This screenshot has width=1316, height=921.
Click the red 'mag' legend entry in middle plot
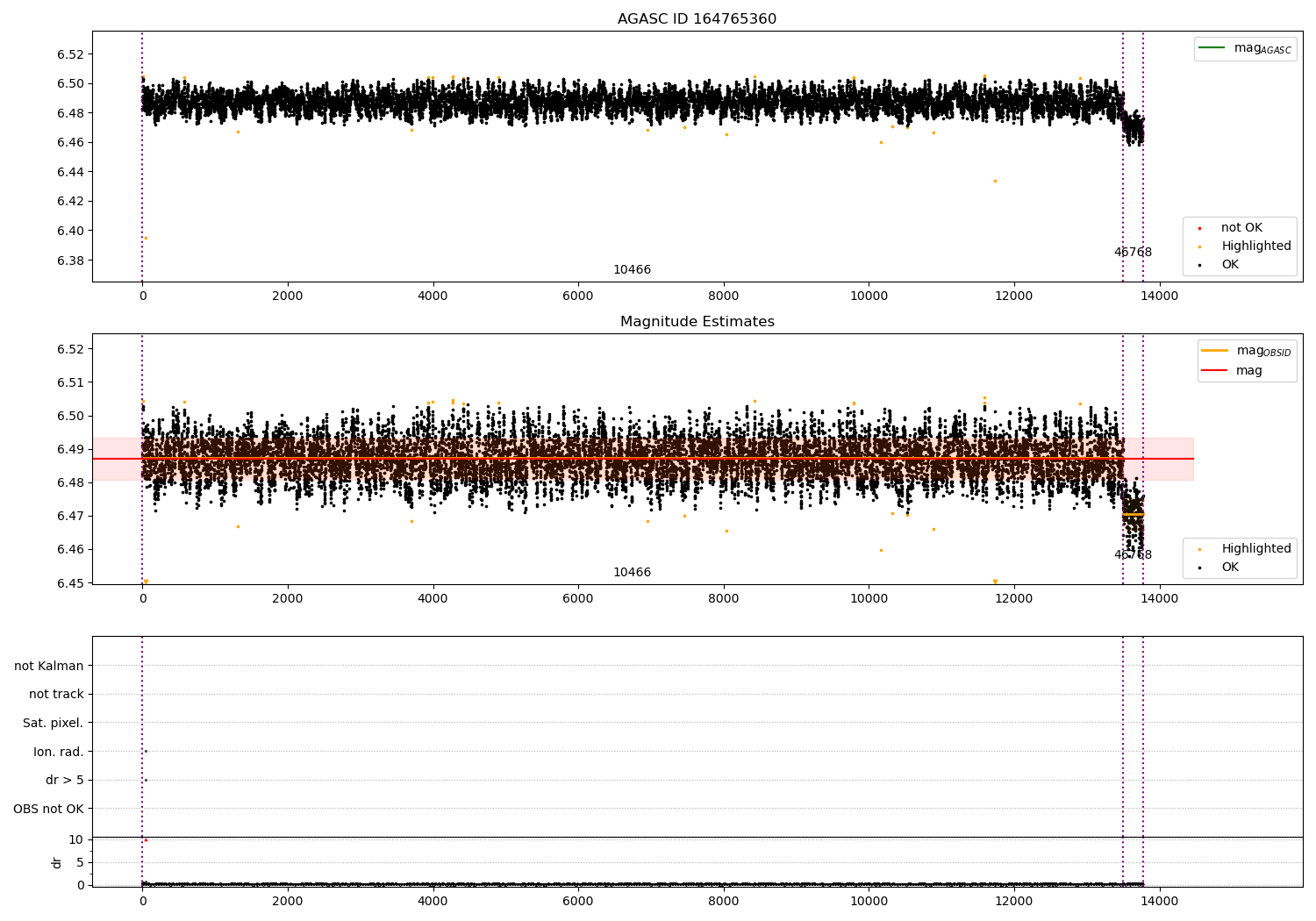pos(1233,370)
